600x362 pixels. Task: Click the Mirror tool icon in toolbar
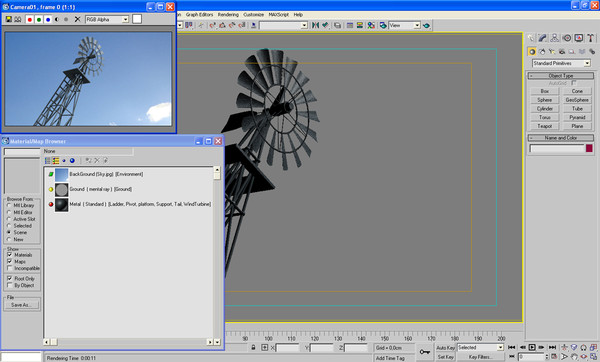pos(315,25)
